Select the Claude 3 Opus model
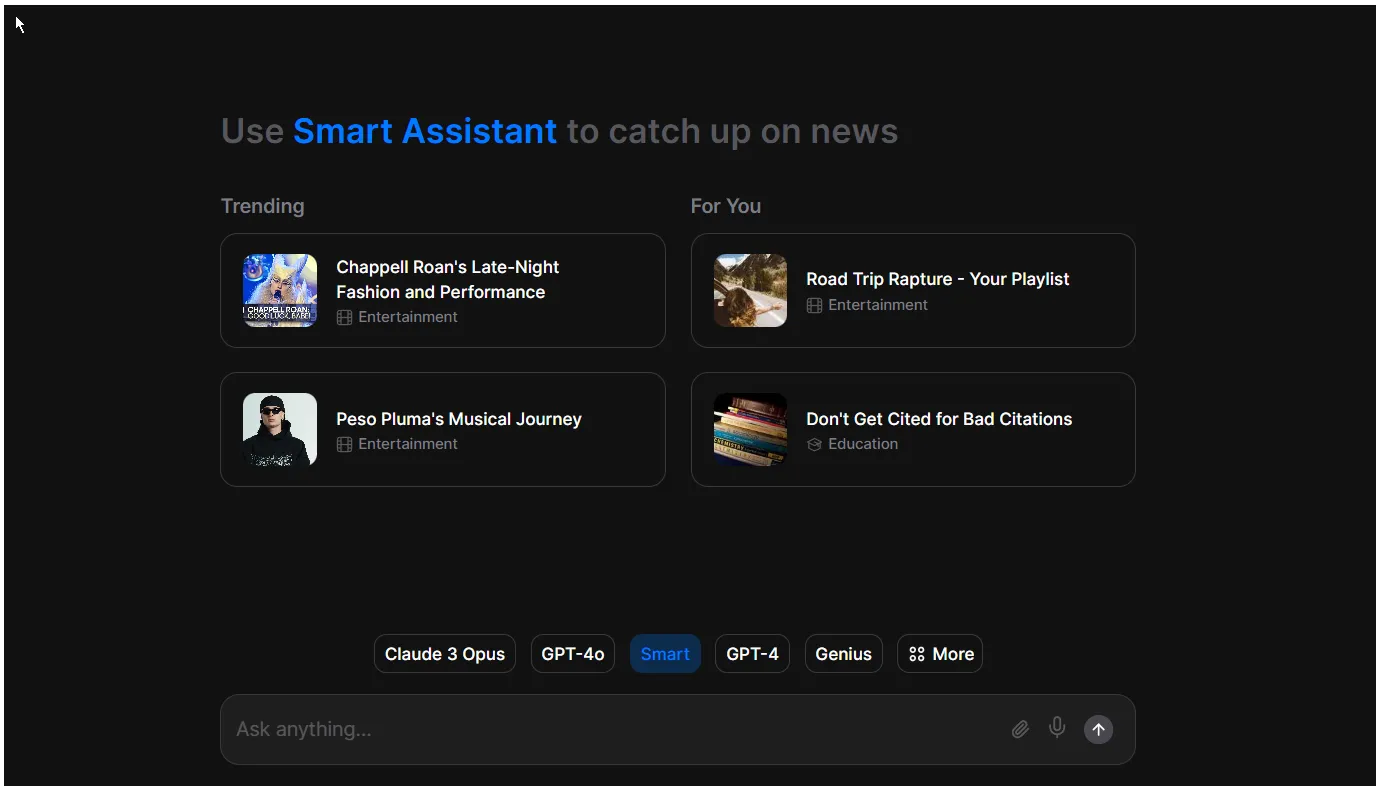 (445, 654)
